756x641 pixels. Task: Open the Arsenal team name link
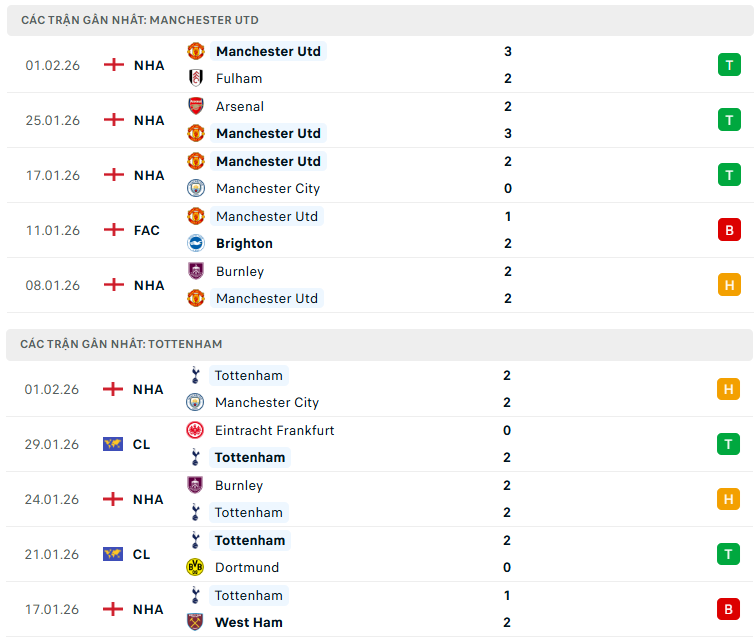[x=240, y=106]
